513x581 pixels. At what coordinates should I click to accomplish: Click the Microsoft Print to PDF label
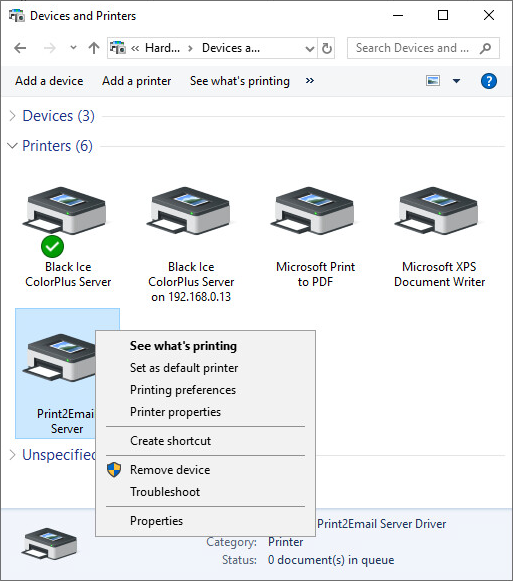pos(315,274)
